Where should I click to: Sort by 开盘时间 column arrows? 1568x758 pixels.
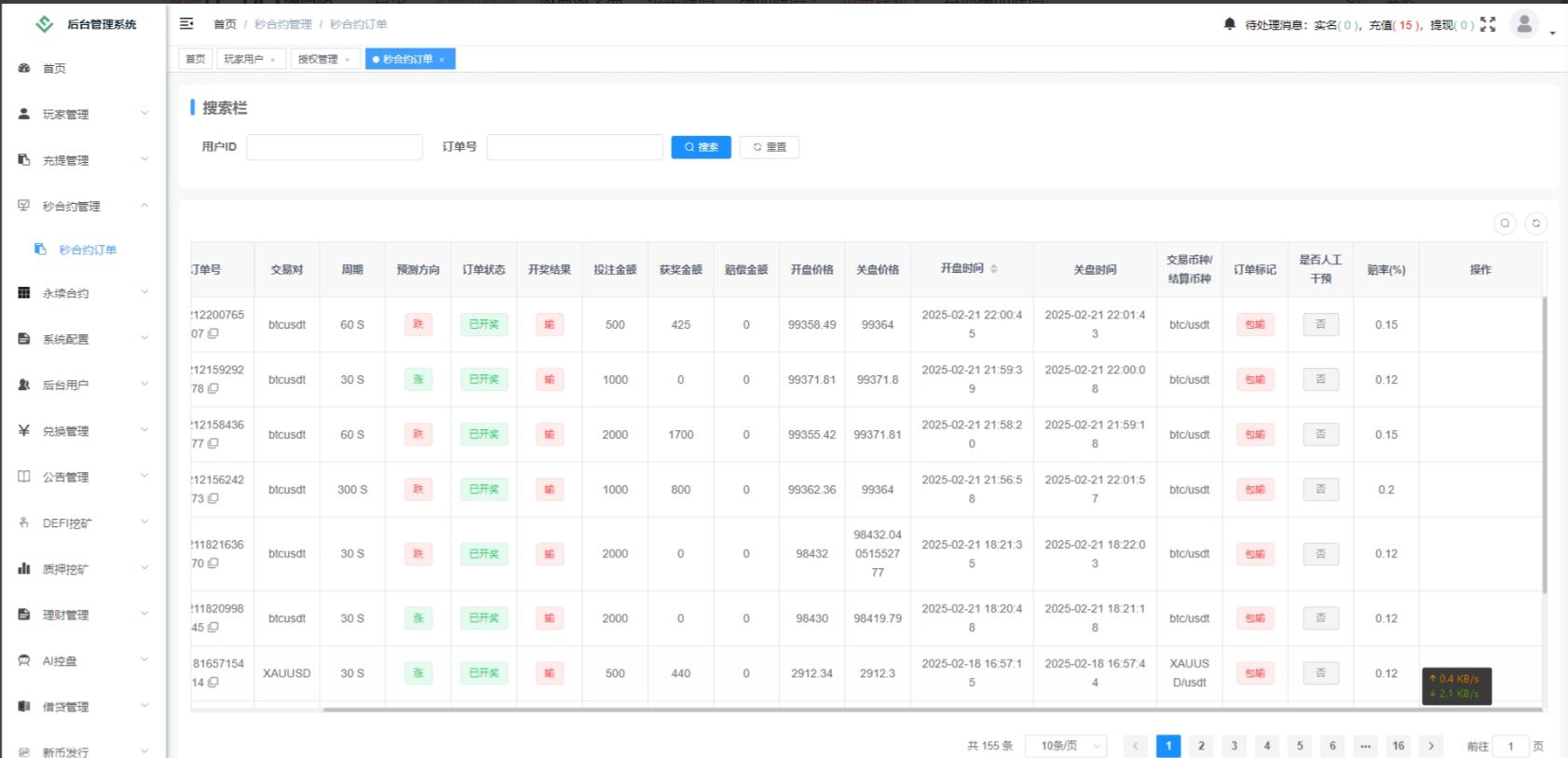tap(994, 269)
